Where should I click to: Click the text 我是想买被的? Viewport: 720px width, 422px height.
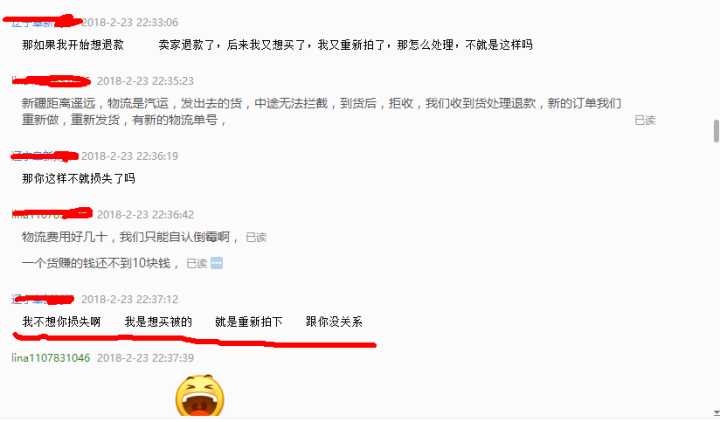[158, 322]
